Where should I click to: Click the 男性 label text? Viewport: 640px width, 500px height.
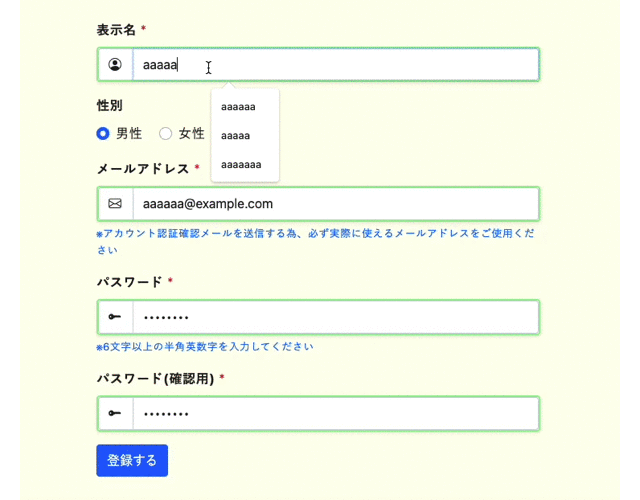coord(129,133)
